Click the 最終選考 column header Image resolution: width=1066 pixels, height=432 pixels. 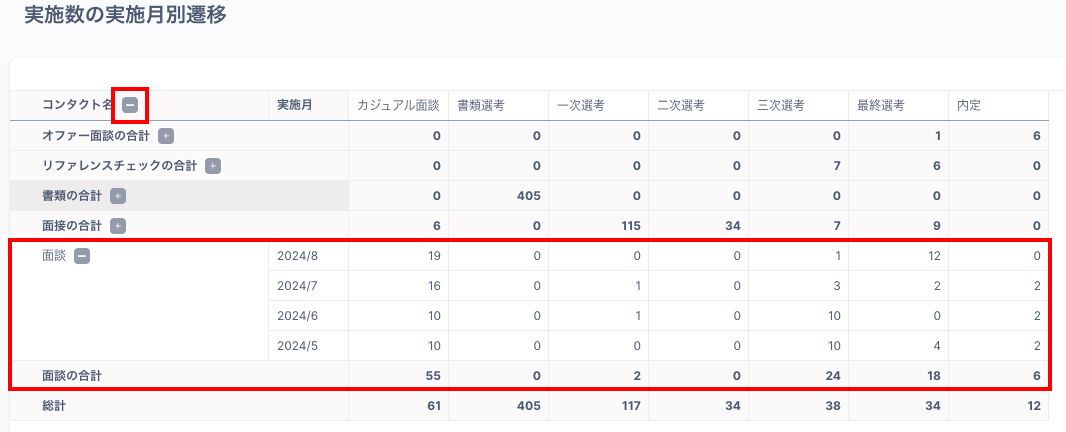[881, 105]
